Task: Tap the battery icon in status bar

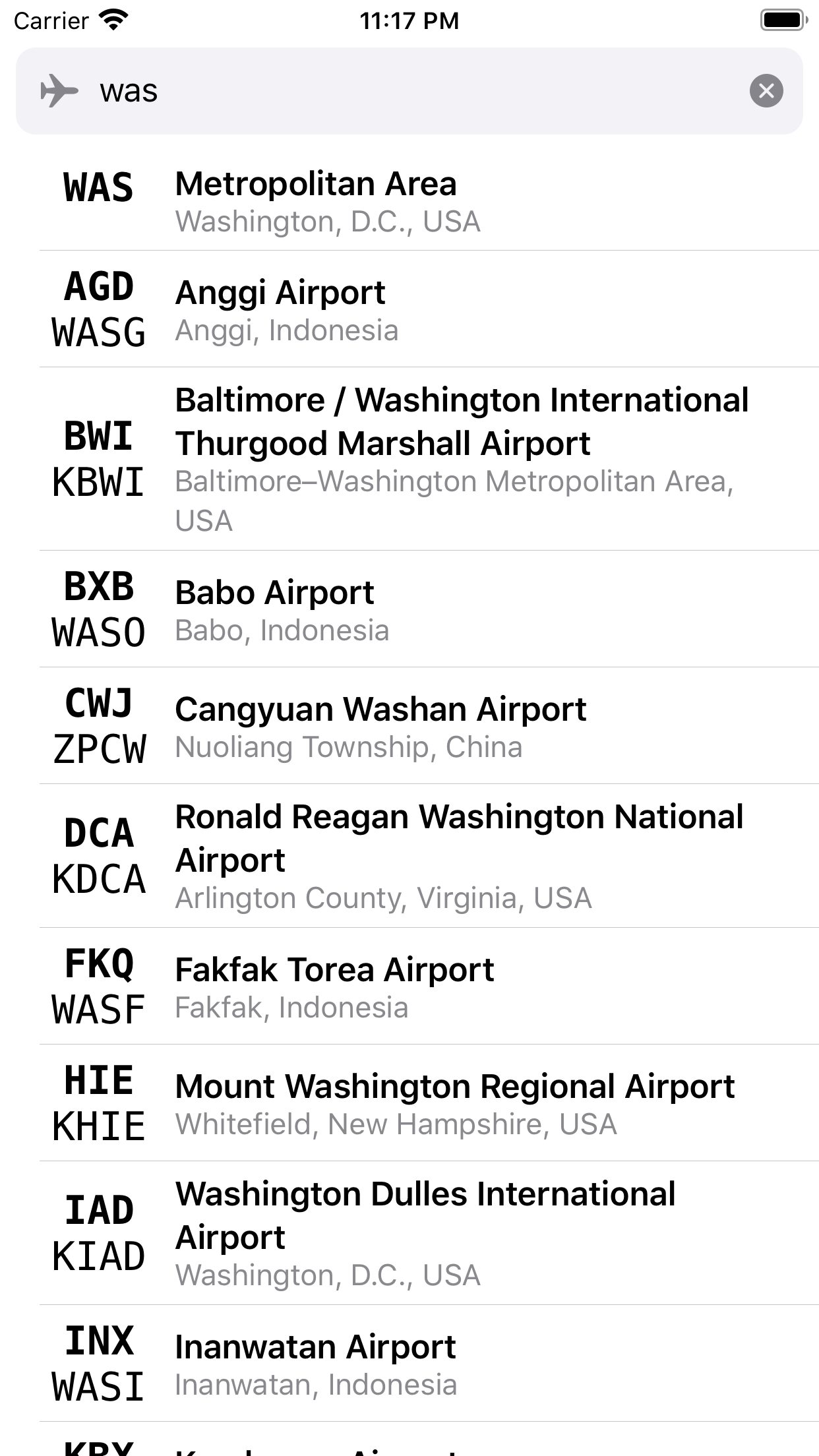Action: (x=783, y=20)
